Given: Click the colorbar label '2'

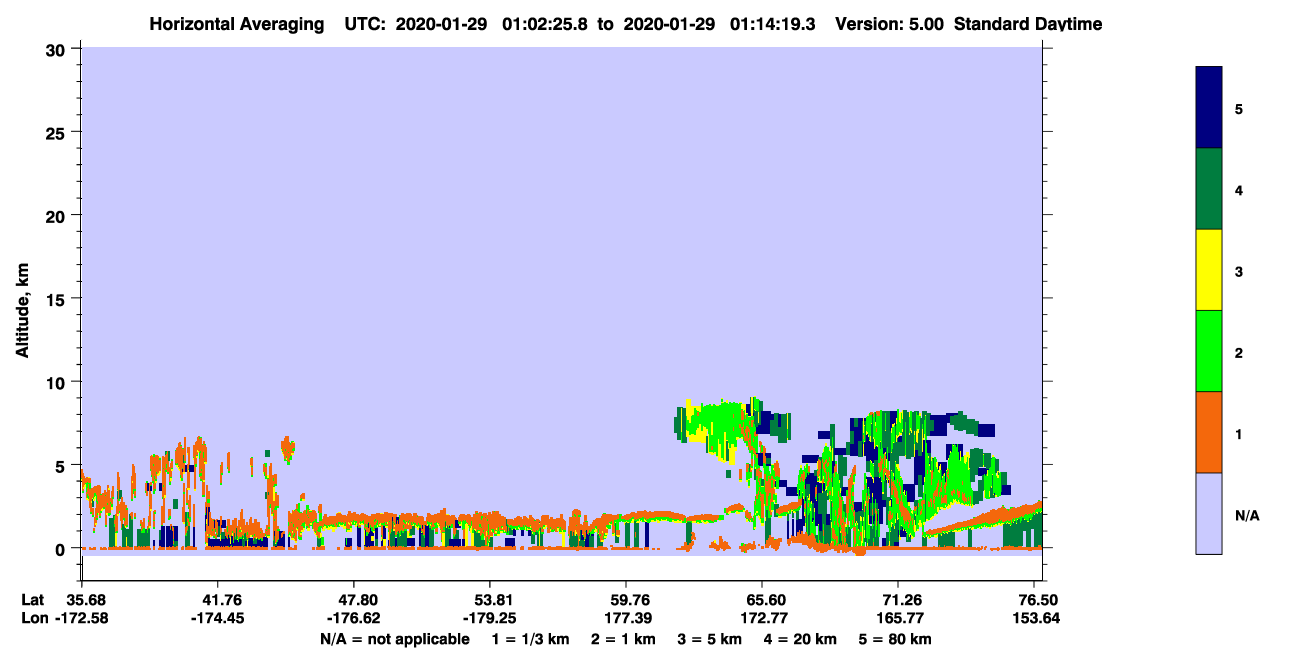Looking at the screenshot, I should [1239, 351].
